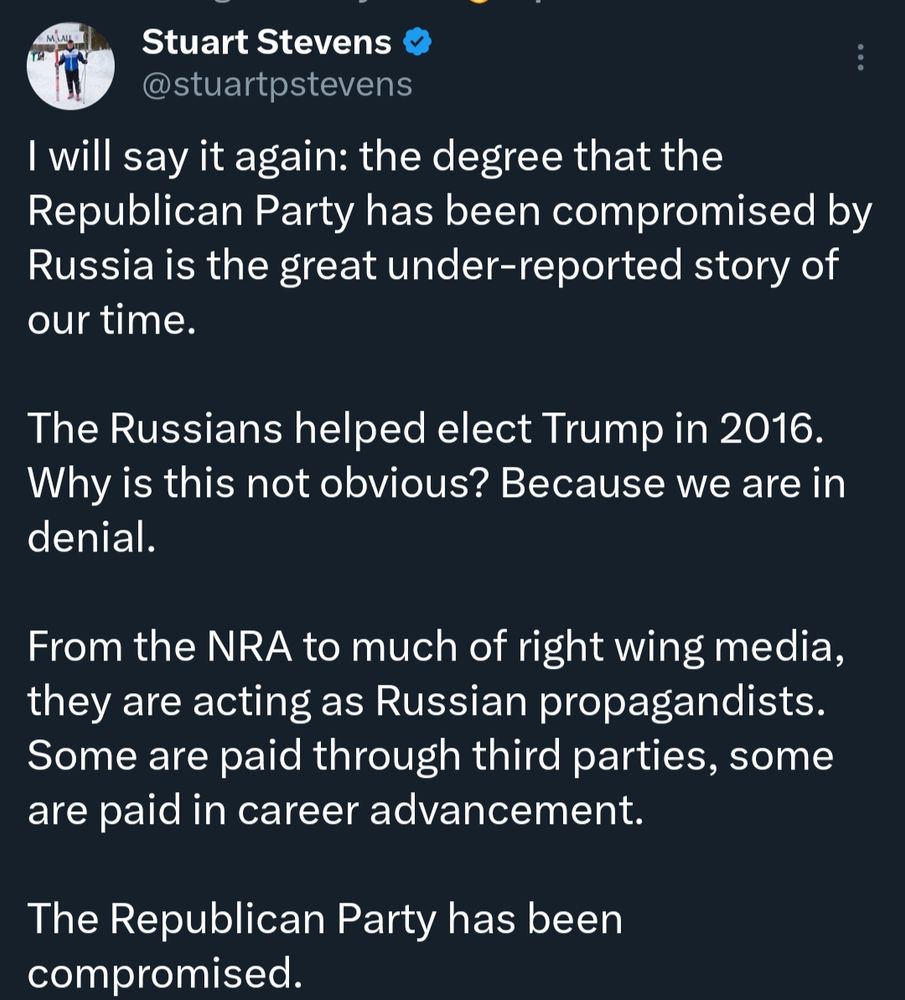Open the three-dot more options menu
The image size is (905, 1000).
click(x=859, y=58)
